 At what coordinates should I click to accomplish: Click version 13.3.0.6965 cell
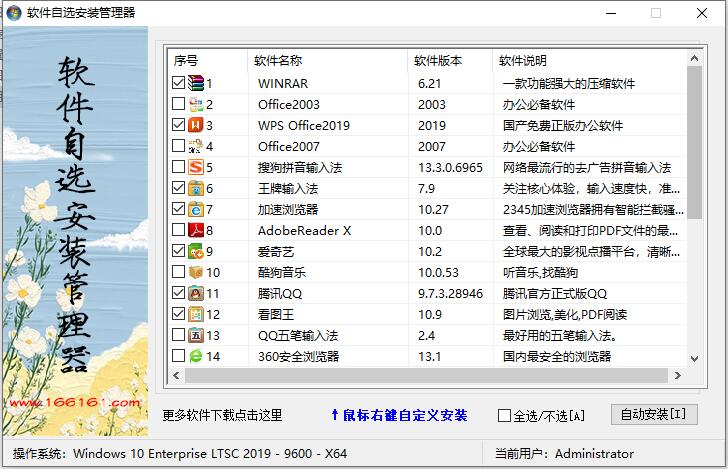(450, 168)
